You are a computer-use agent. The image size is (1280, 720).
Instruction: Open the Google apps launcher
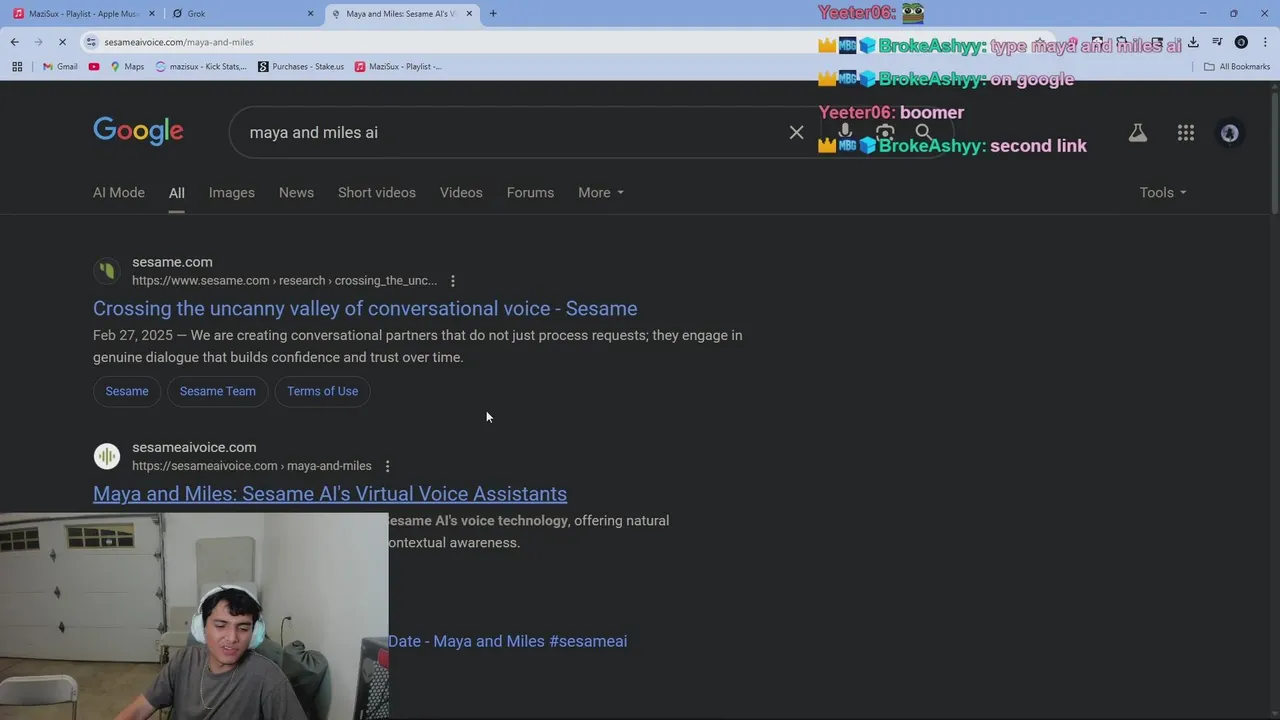1186,132
